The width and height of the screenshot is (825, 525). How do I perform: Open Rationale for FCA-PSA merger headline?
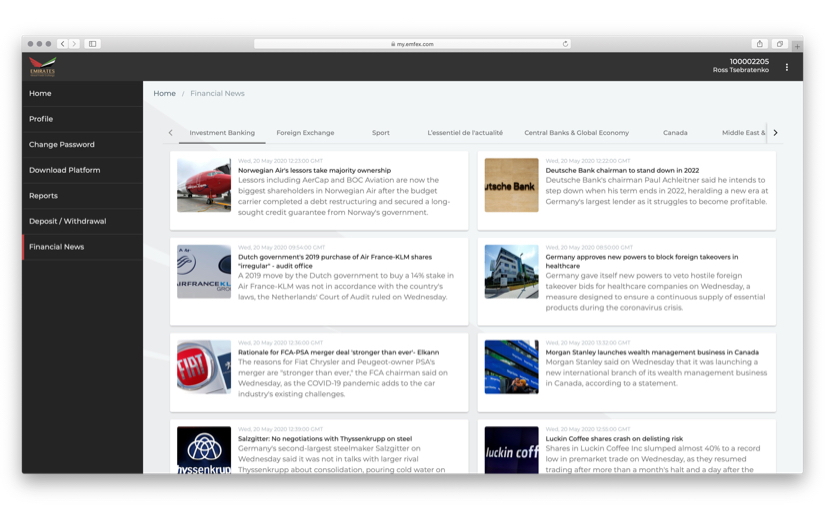pyautogui.click(x=338, y=352)
